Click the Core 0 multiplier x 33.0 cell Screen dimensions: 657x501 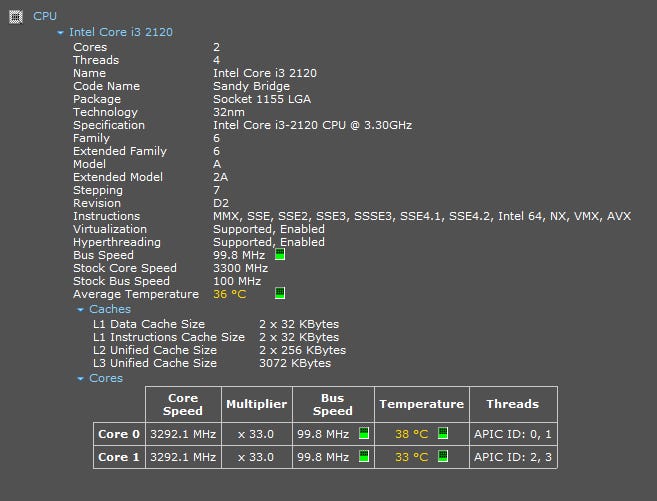tap(256, 434)
